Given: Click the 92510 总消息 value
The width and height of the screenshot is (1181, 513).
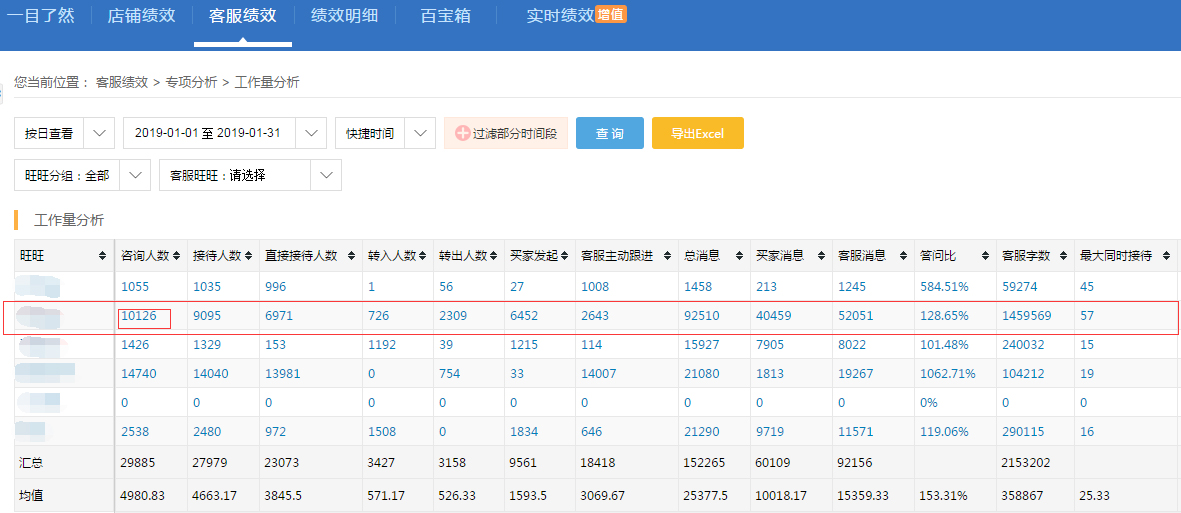Looking at the screenshot, I should click(701, 316).
